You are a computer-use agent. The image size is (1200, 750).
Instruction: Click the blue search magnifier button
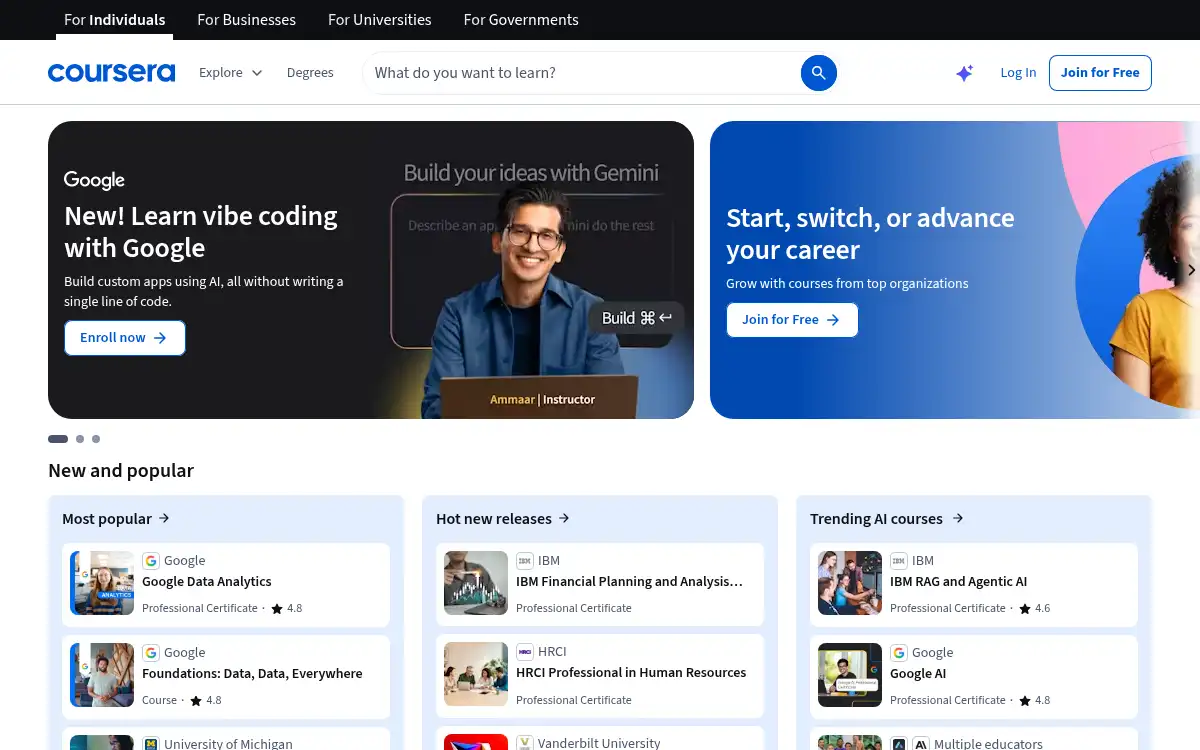819,73
